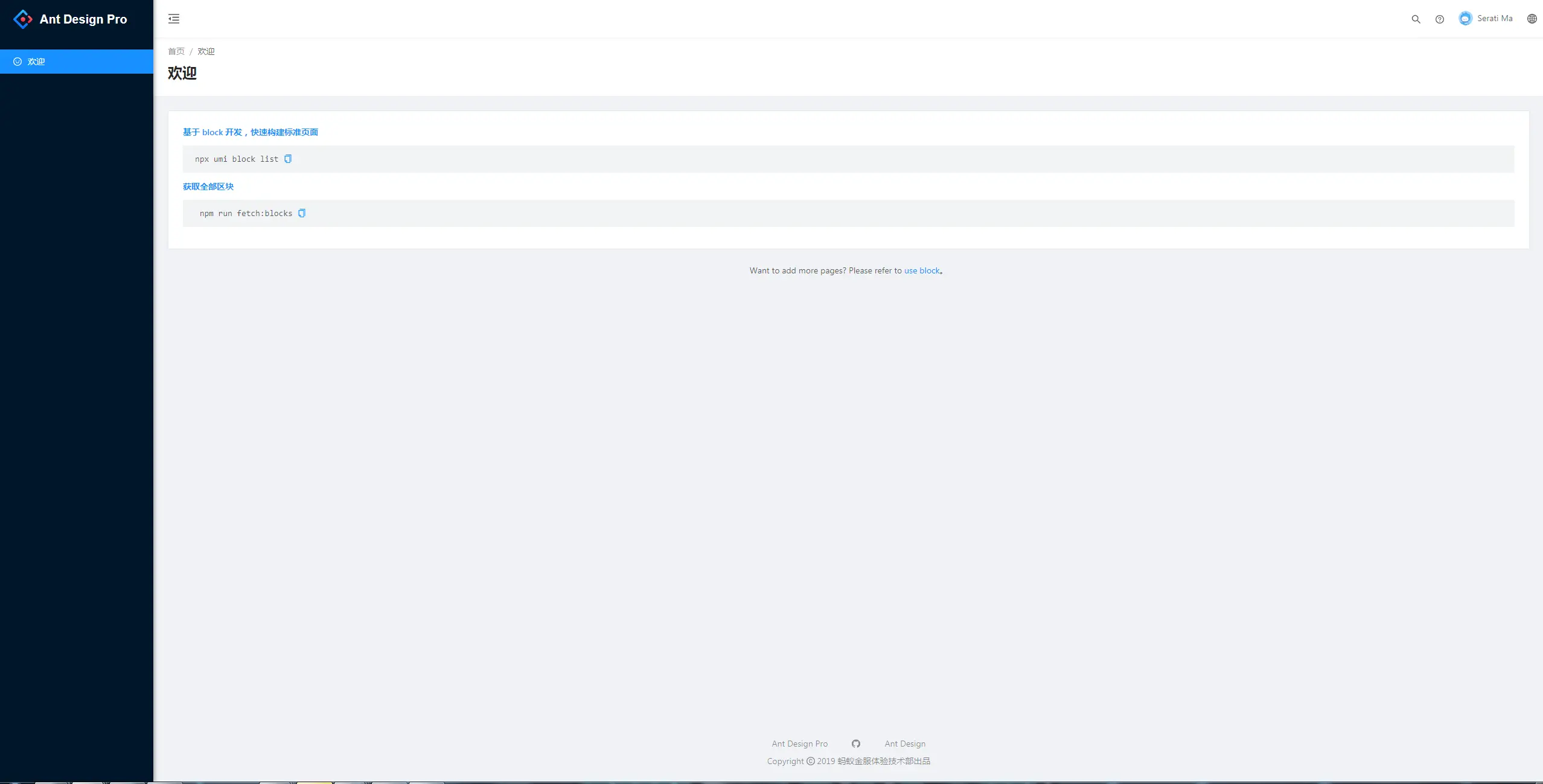Screen dimensions: 1543x784
Task: Click the 基于 block 开发 alert heading
Action: (250, 132)
